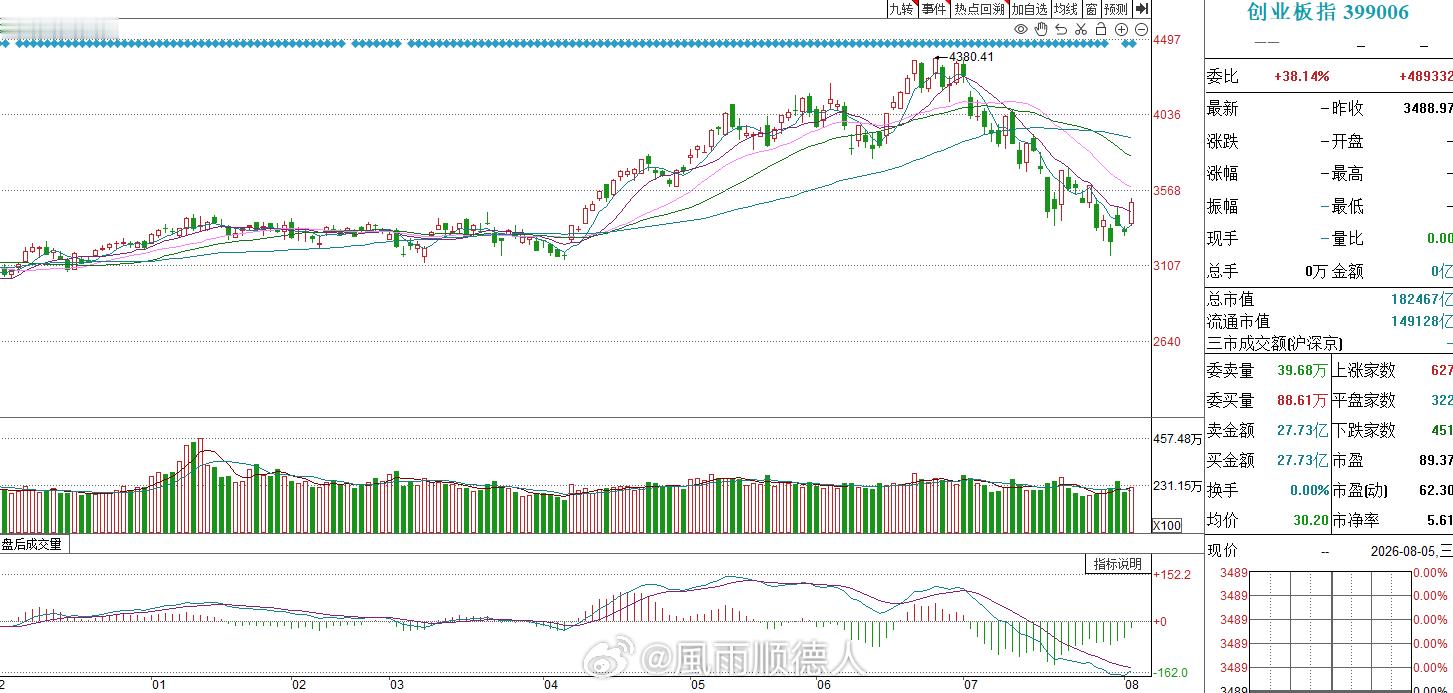Click the 均价 30.20 value
The image size is (1453, 693).
click(x=1310, y=520)
